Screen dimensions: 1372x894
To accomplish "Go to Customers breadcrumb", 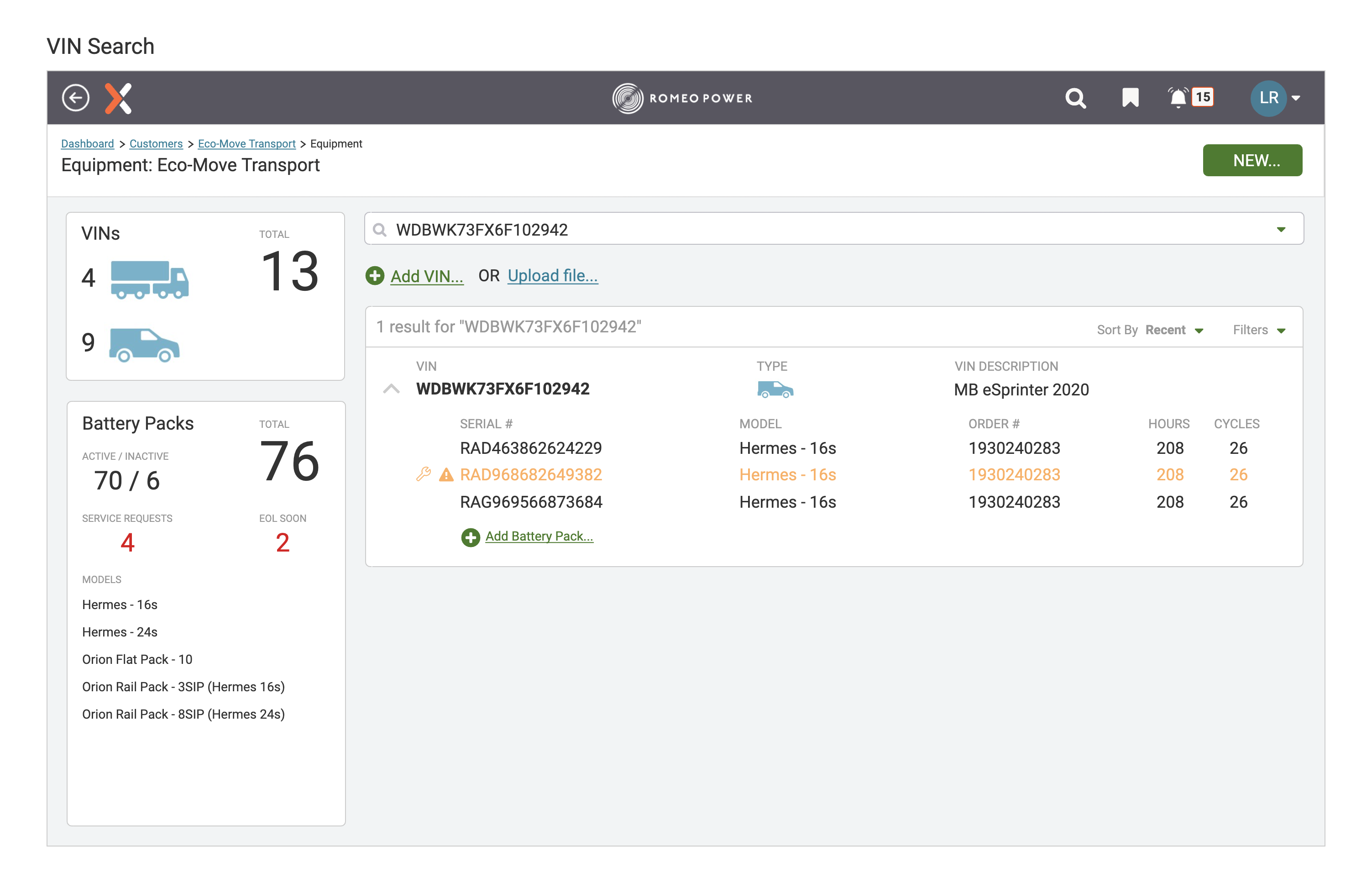I will (156, 144).
